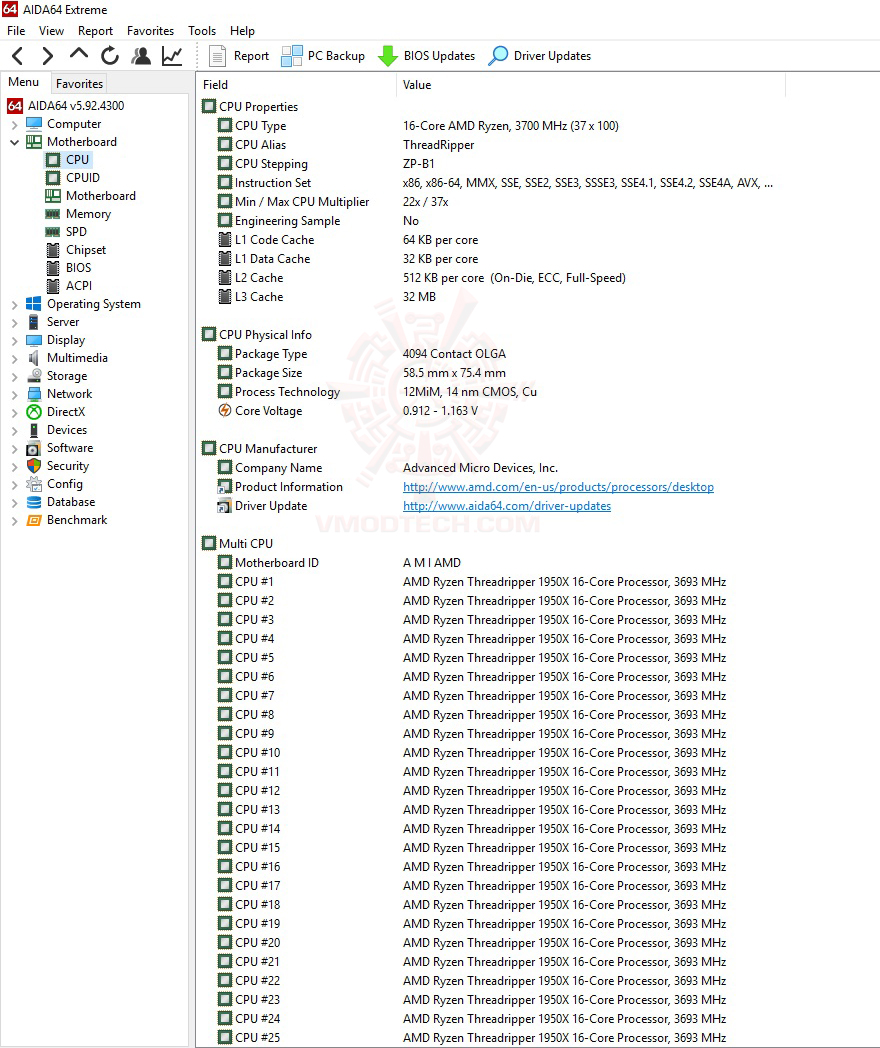Click the Report toolbar button
The image size is (880, 1048).
pos(239,56)
